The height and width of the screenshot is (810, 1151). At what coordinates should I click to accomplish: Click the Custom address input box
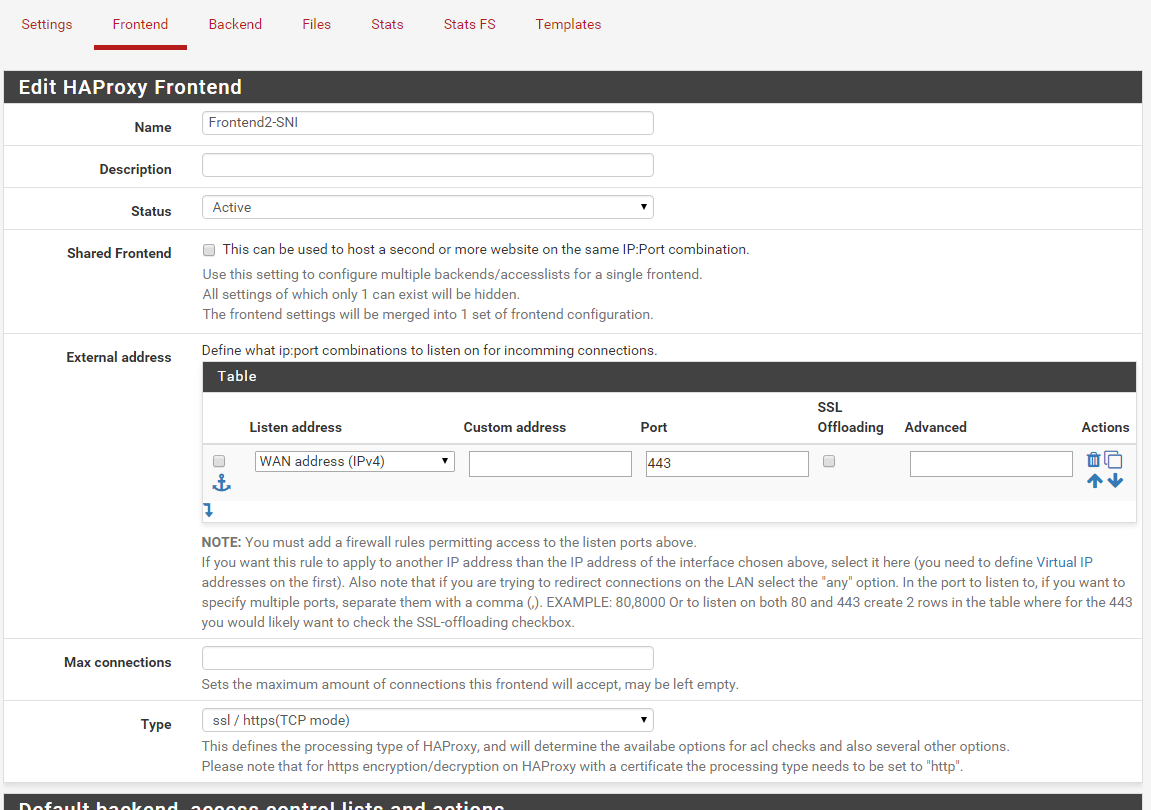pos(550,463)
